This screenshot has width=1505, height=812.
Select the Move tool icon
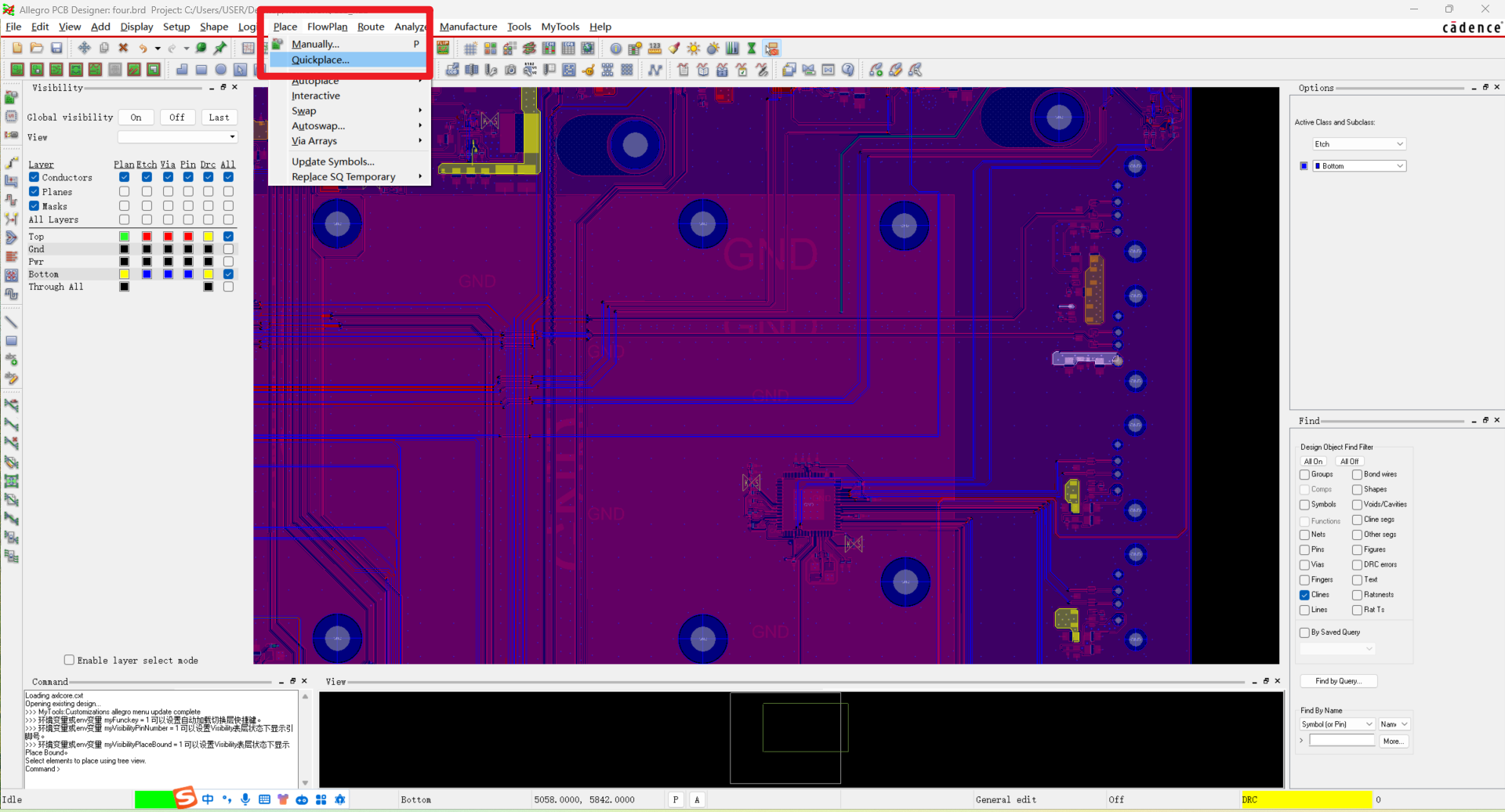84,49
